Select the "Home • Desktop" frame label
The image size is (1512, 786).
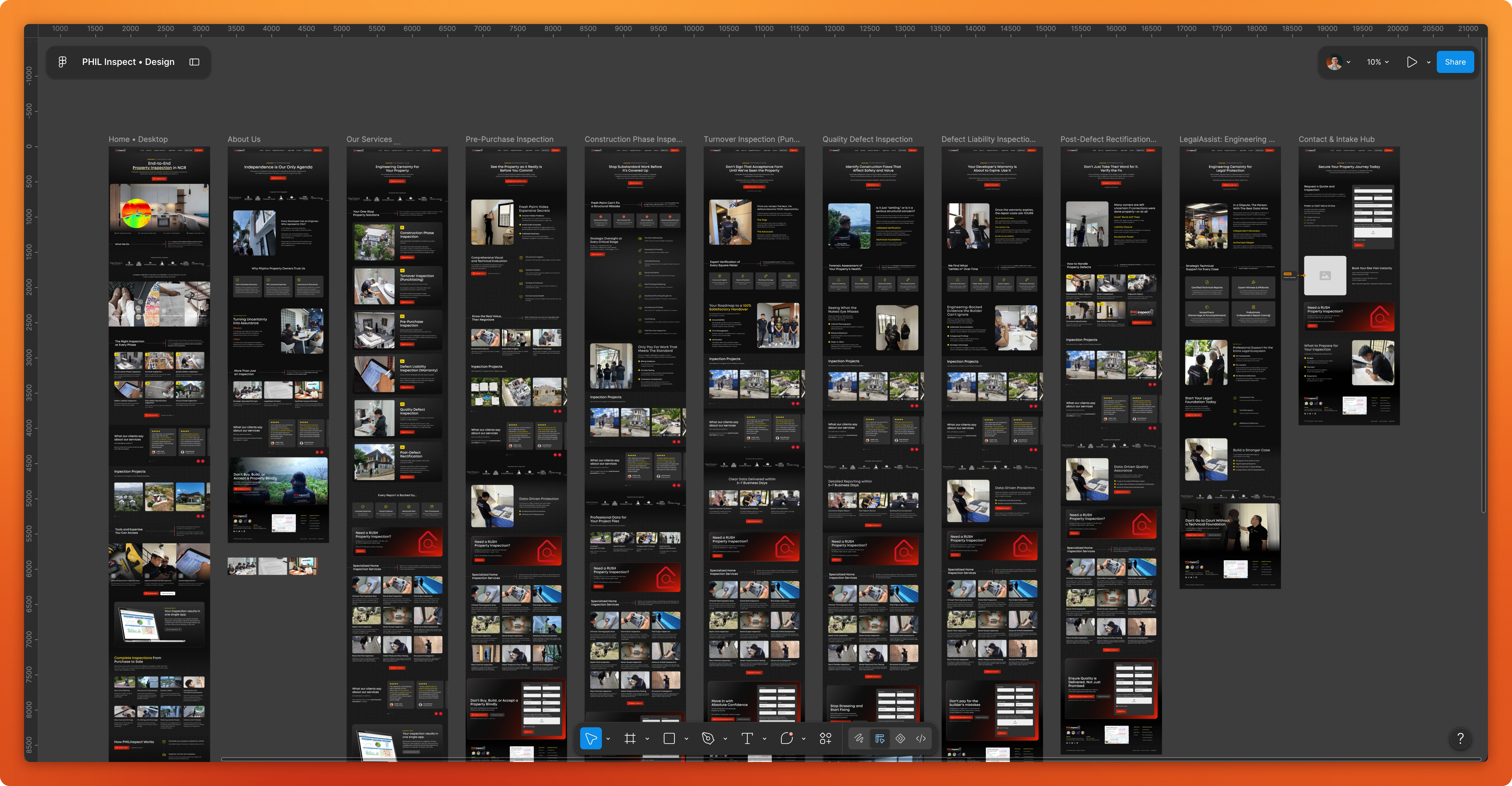tap(138, 139)
